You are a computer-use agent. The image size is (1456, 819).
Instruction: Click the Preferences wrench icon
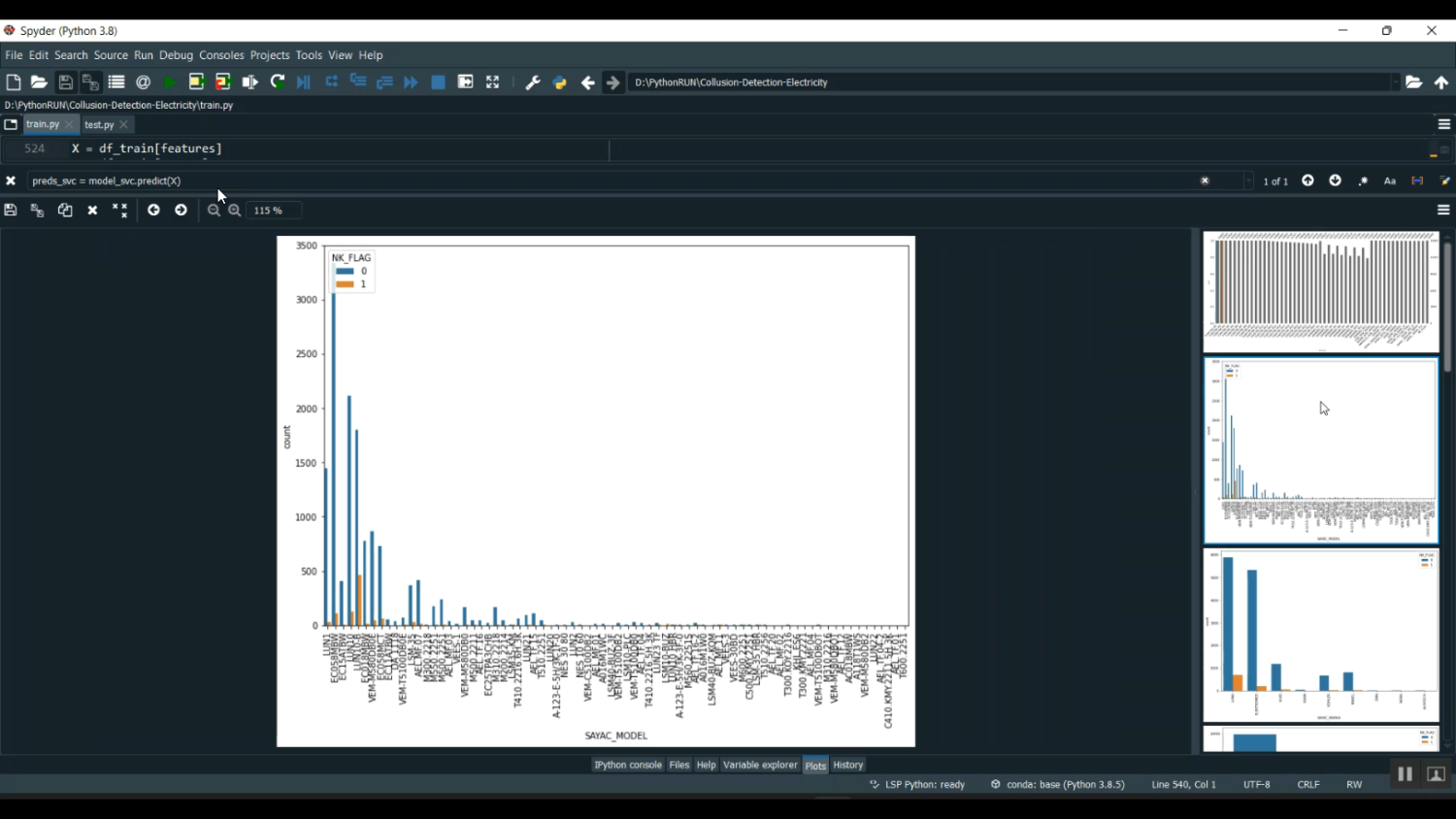pyautogui.click(x=532, y=83)
